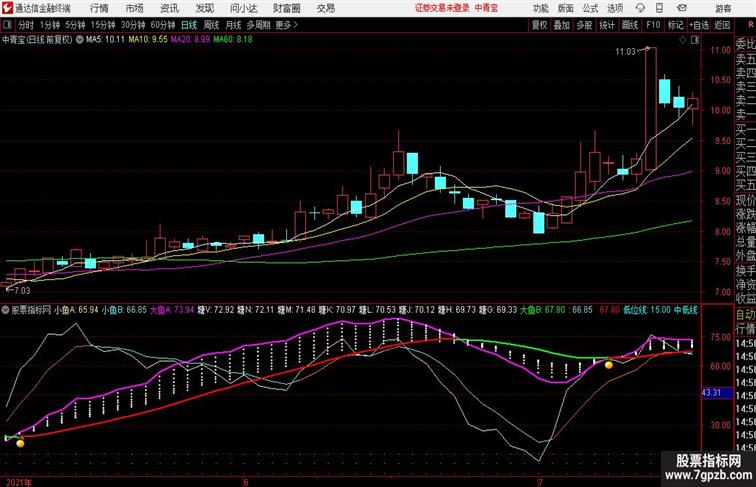Switch to the 多周期 tab
This screenshot has height=487, width=756.
coord(258,25)
